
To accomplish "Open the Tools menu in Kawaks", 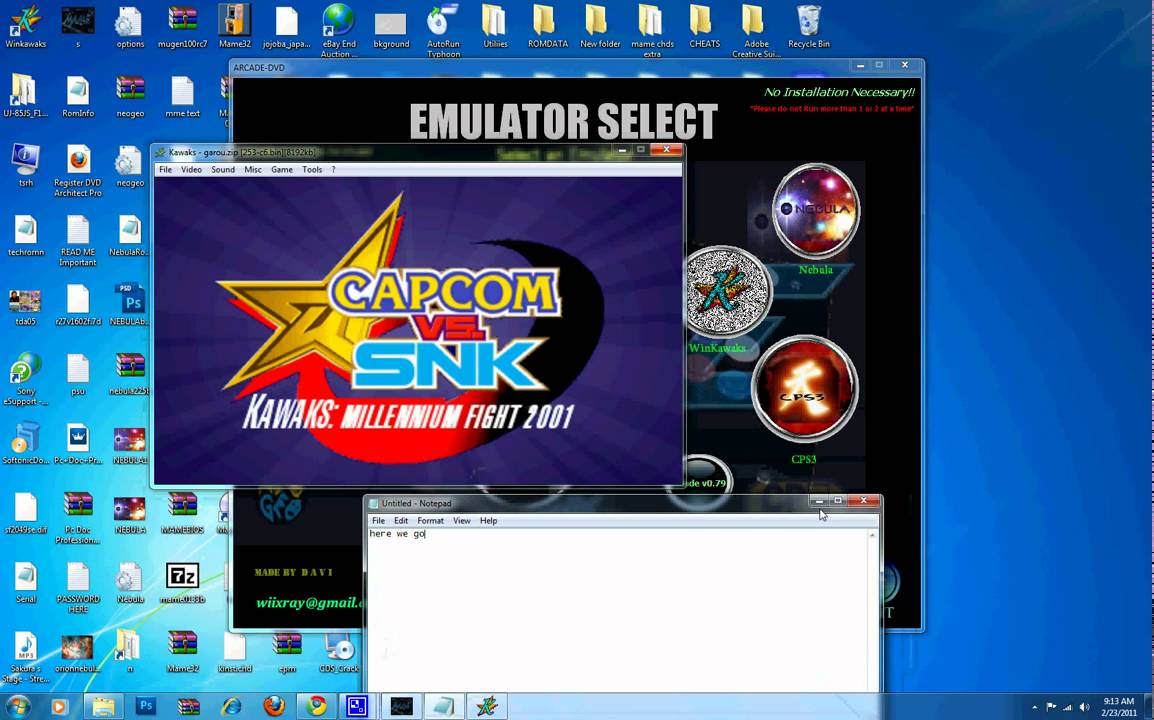I will pos(312,169).
